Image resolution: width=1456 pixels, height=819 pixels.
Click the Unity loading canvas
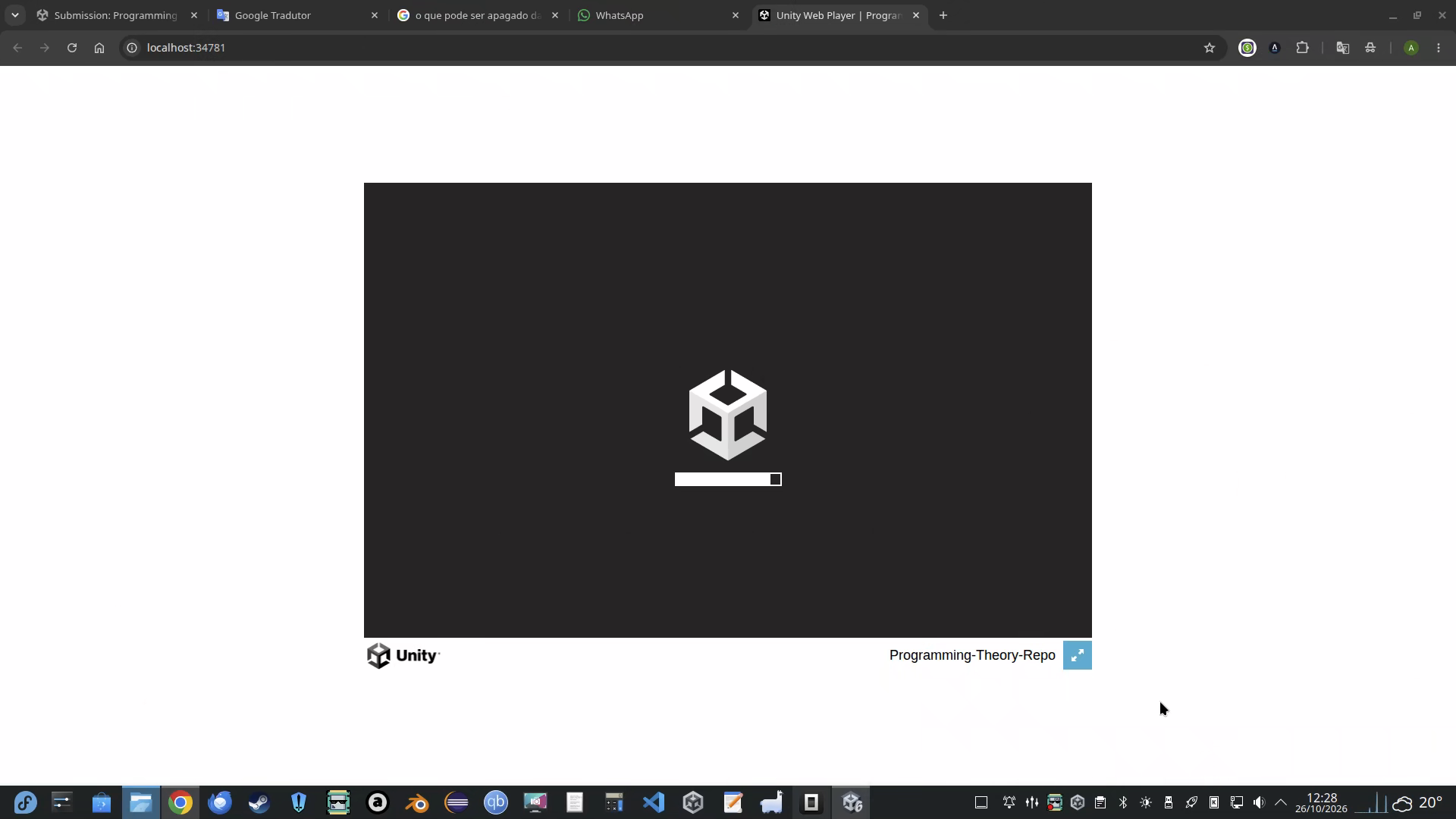pyautogui.click(x=728, y=410)
